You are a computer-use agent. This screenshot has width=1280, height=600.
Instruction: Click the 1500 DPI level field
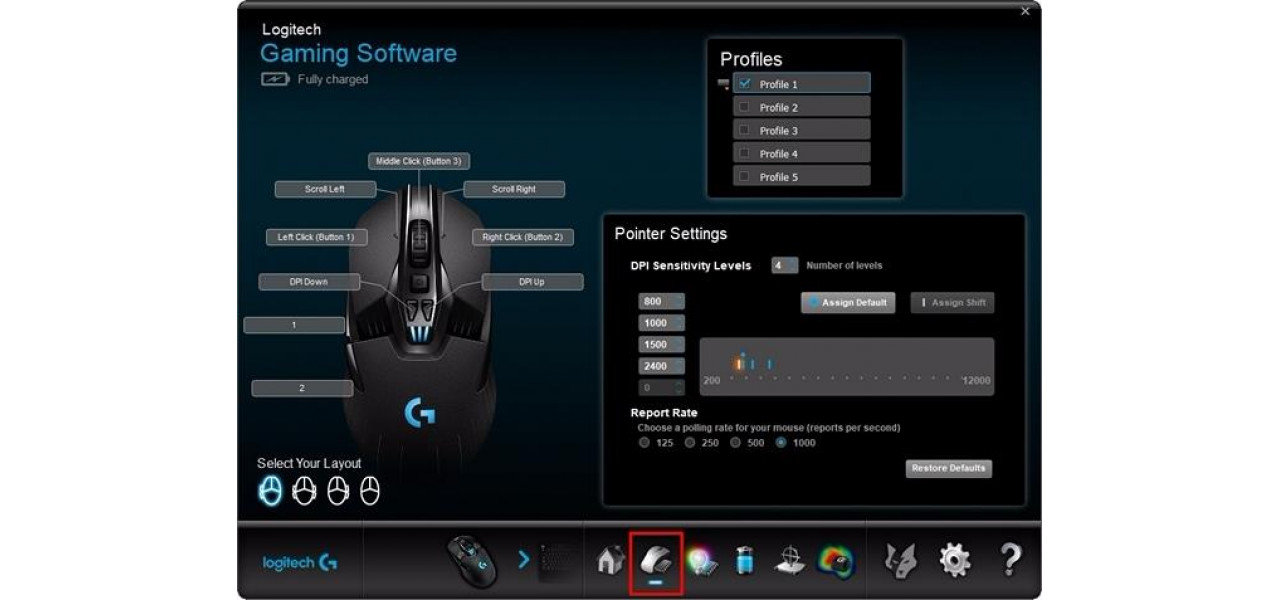click(662, 344)
